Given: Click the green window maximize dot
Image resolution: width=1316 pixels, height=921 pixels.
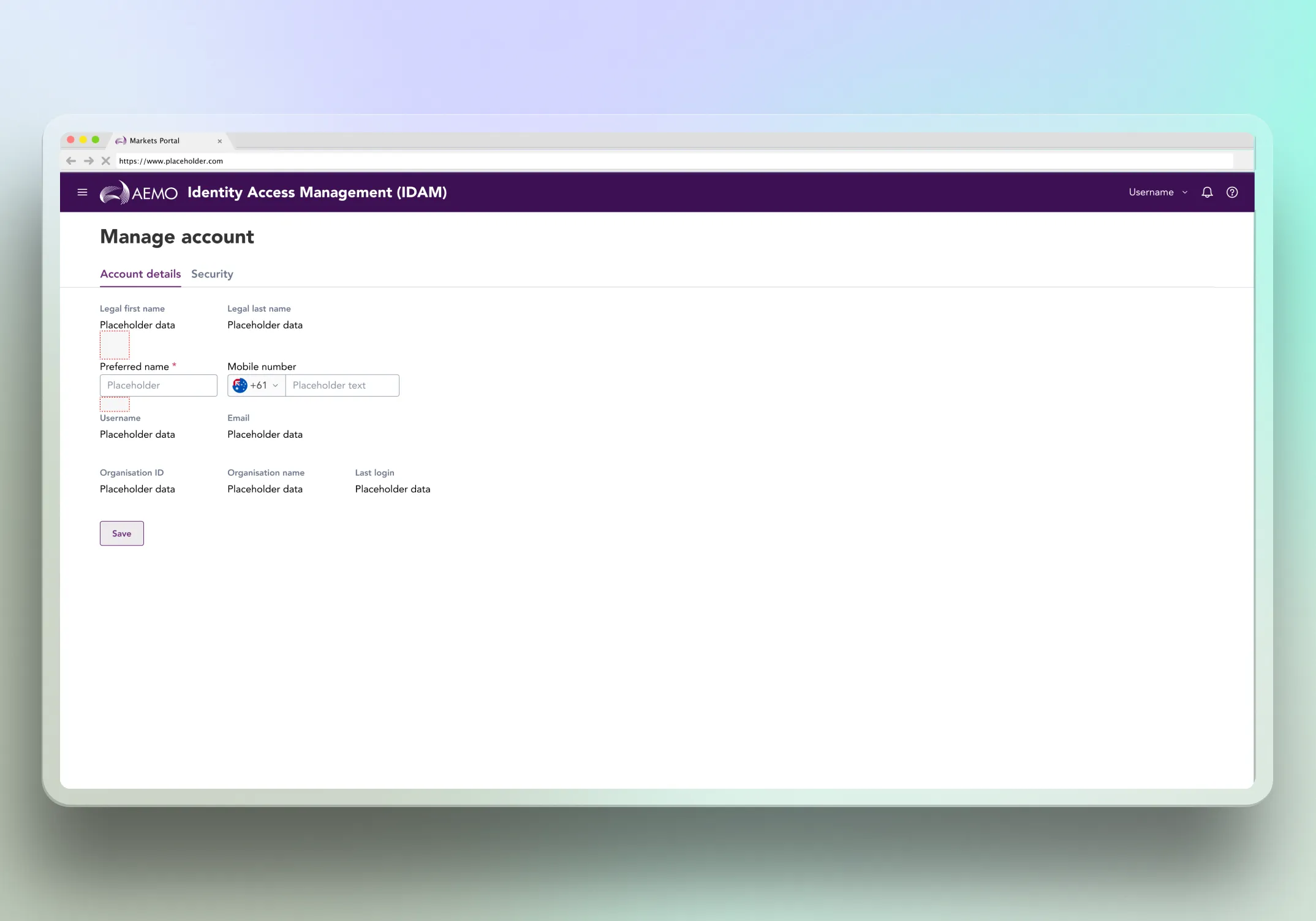Looking at the screenshot, I should point(96,140).
